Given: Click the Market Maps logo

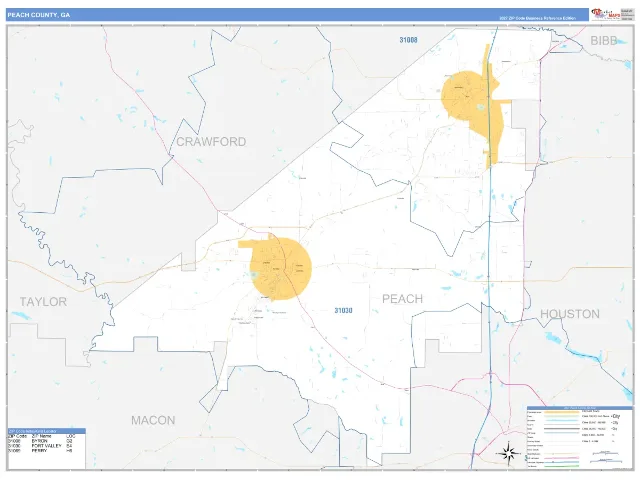Looking at the screenshot, I should (606, 14).
